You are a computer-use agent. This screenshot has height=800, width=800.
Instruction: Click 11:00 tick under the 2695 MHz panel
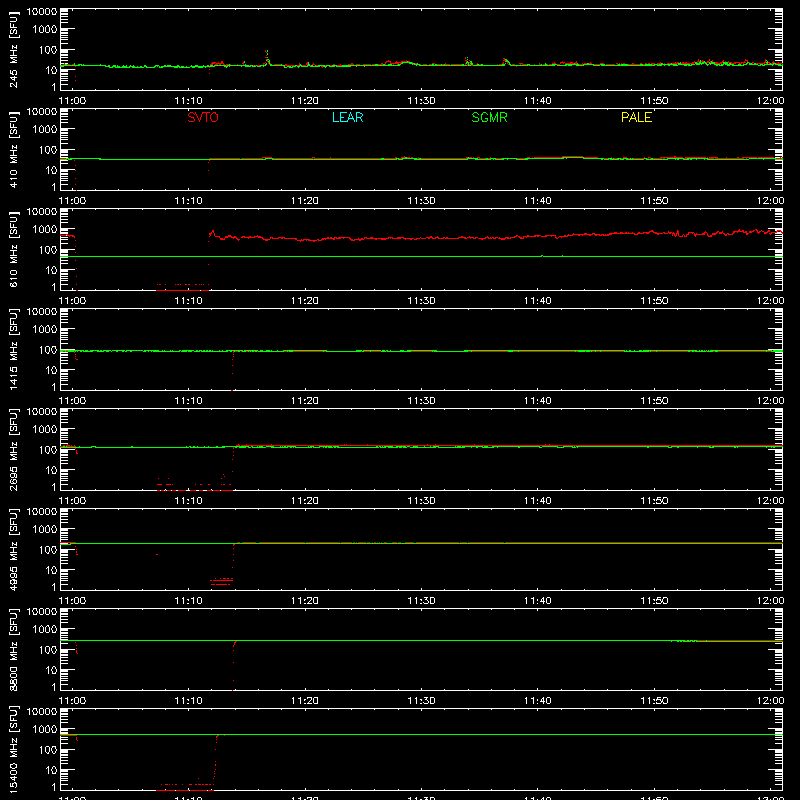pyautogui.click(x=72, y=501)
